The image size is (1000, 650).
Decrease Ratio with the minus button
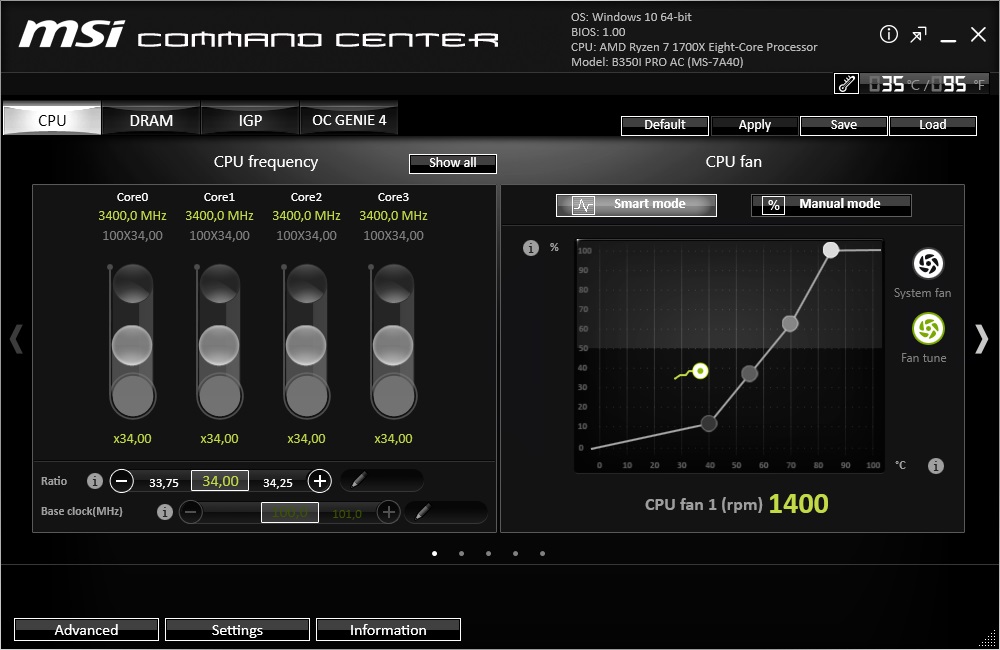(121, 480)
